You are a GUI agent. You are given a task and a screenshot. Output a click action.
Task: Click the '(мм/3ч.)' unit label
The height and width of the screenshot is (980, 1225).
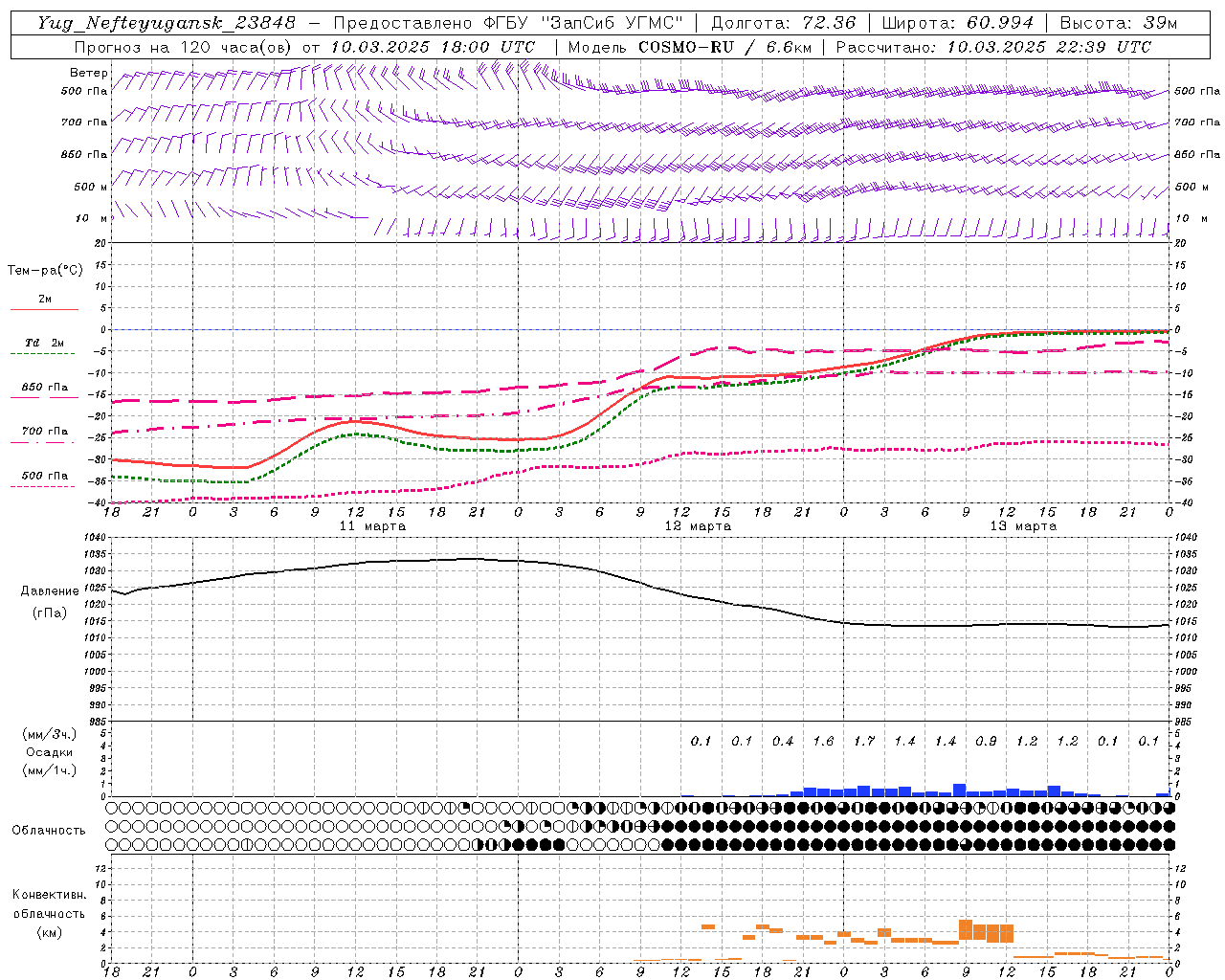[50, 734]
